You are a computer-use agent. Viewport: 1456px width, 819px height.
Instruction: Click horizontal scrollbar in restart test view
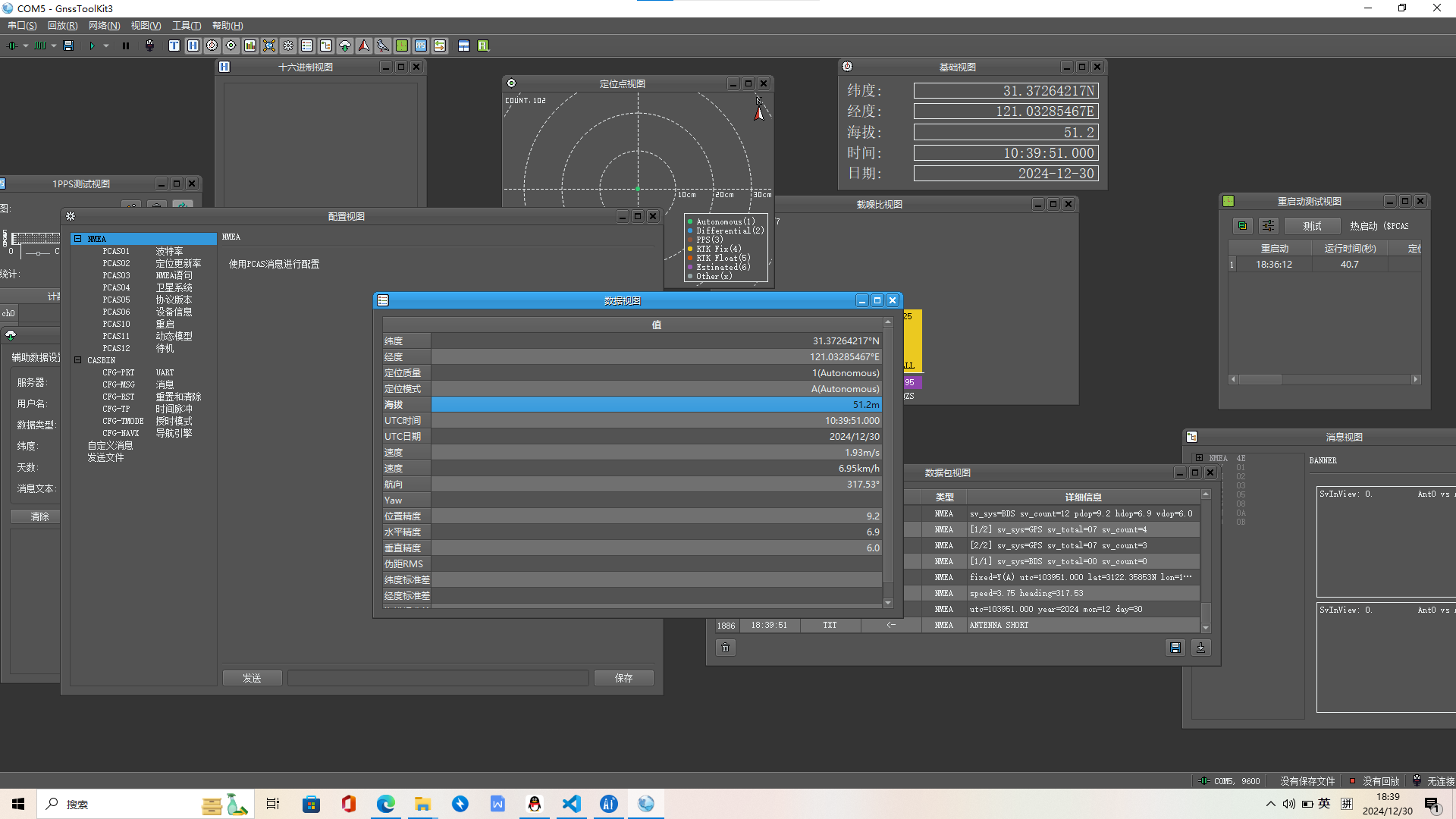[x=1324, y=379]
